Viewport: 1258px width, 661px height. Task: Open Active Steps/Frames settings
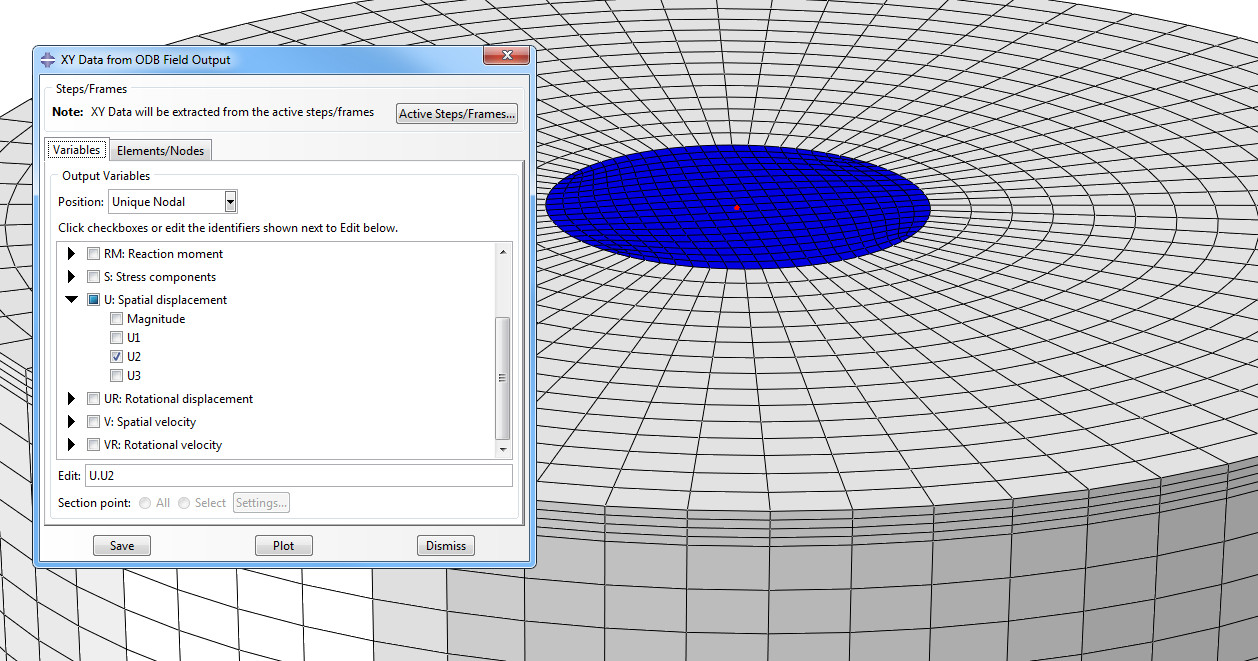pyautogui.click(x=458, y=114)
